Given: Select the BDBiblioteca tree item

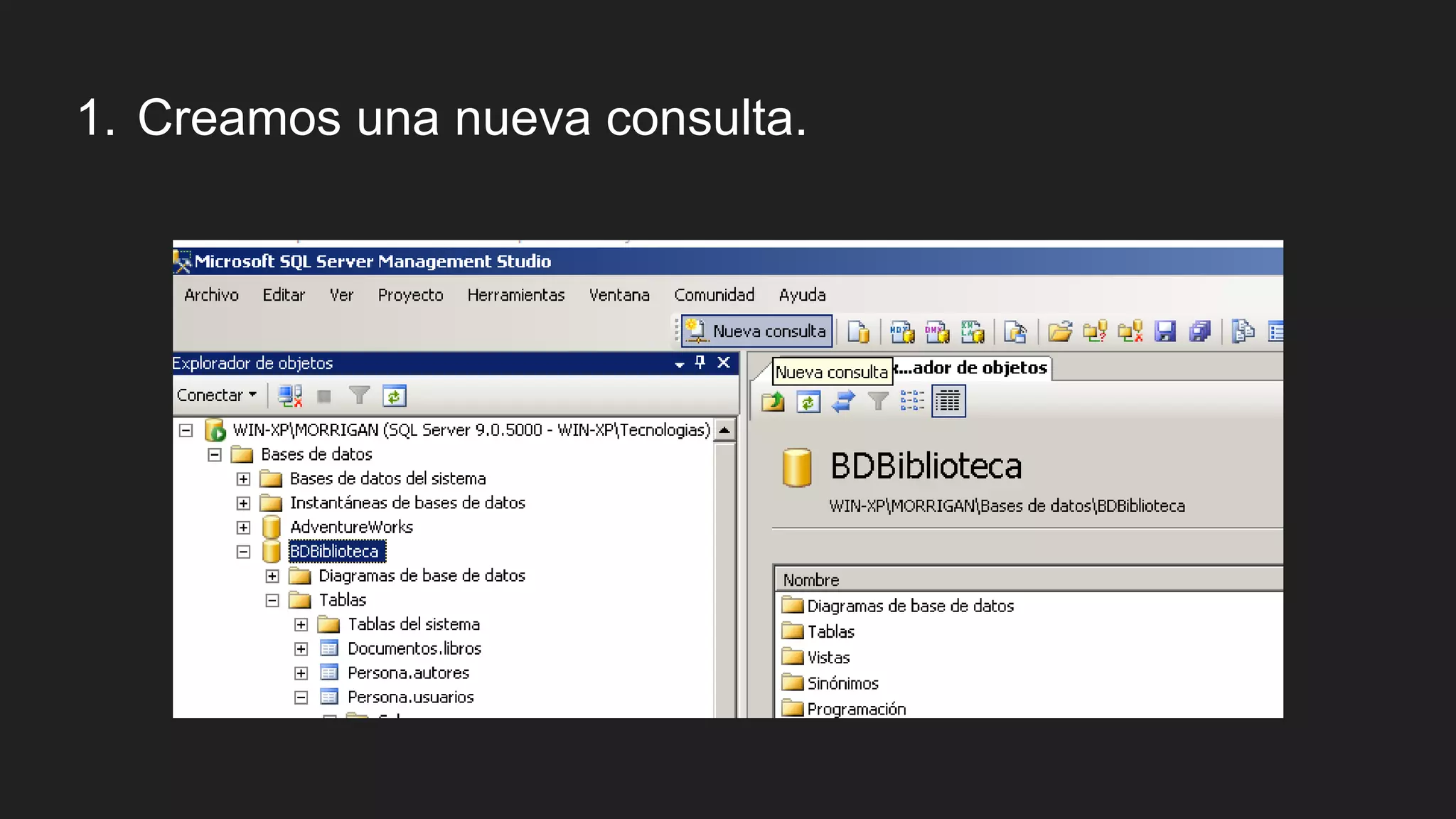Looking at the screenshot, I should 336,552.
